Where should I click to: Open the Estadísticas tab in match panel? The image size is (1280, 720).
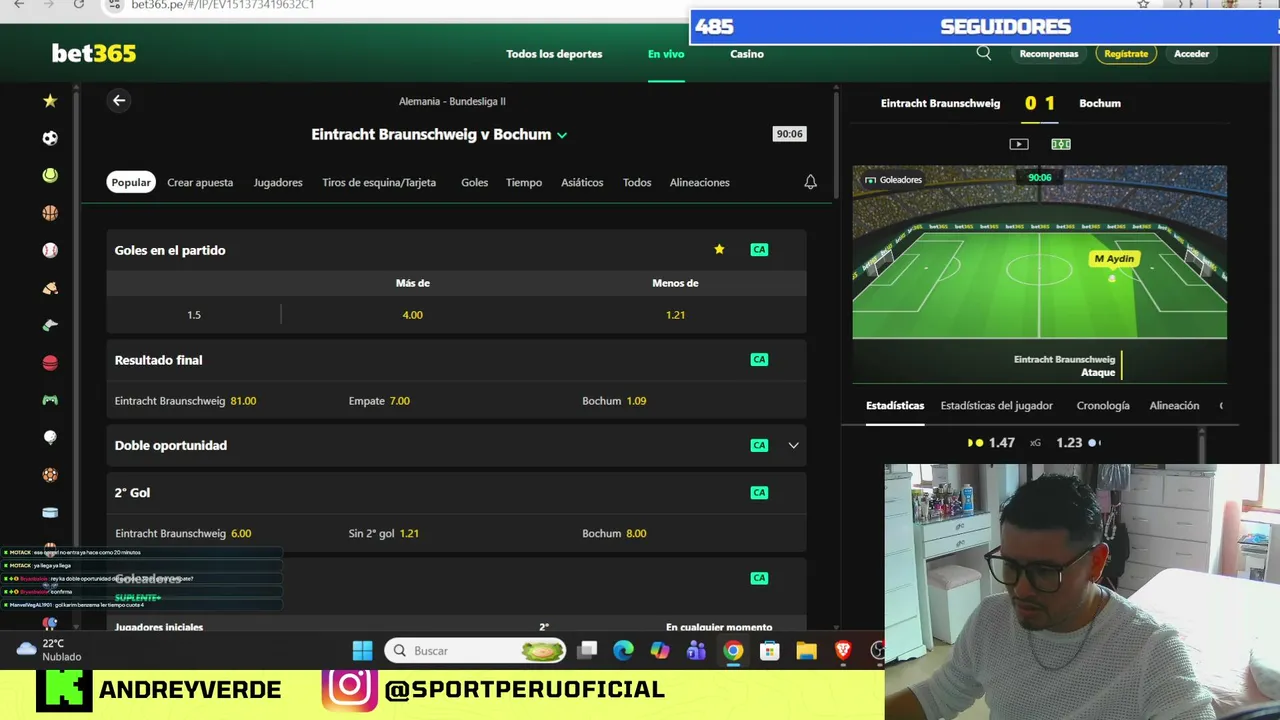tap(895, 406)
